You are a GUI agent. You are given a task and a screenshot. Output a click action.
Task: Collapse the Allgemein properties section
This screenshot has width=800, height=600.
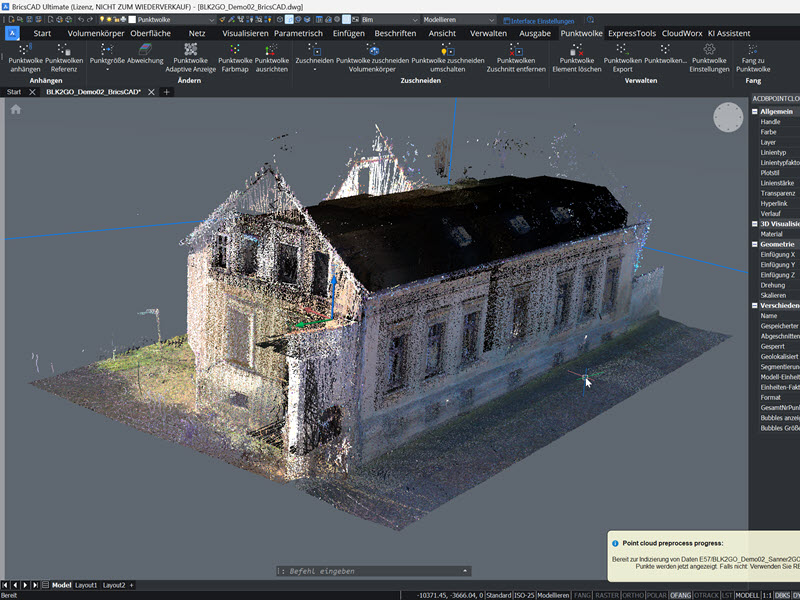755,112
